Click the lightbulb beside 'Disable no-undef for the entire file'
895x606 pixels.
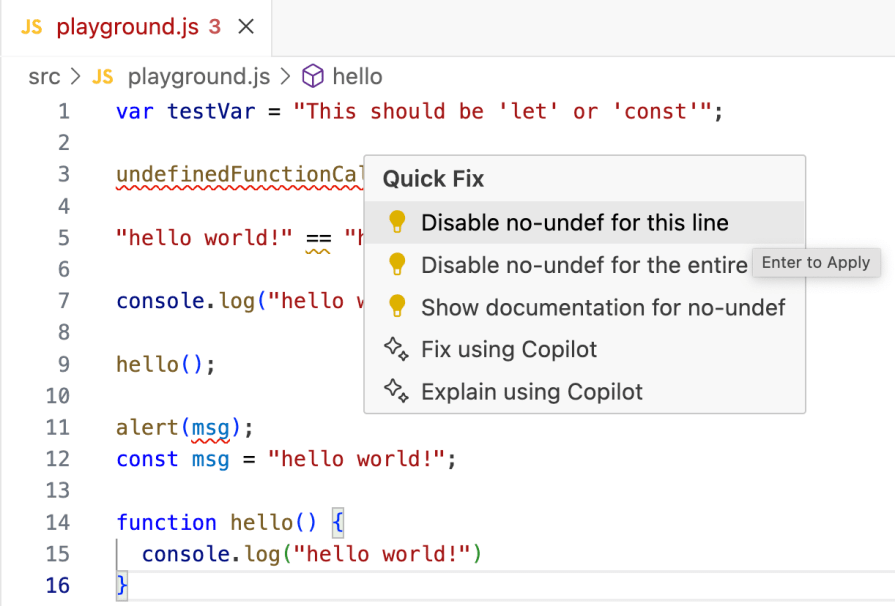398,265
